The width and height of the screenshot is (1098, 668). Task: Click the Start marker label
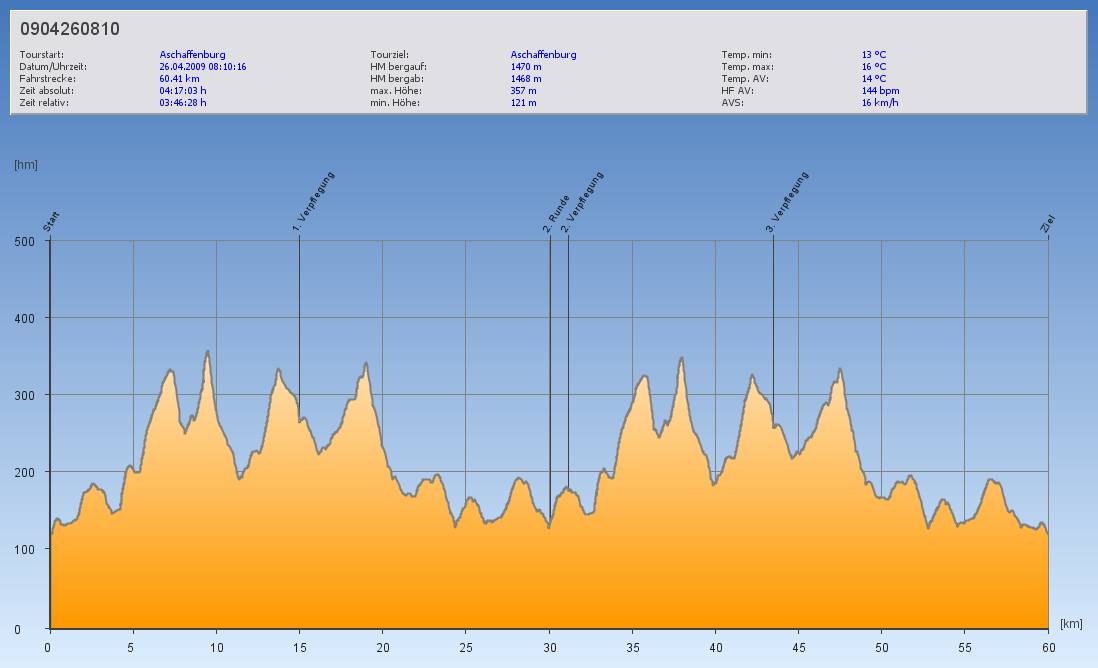(52, 221)
